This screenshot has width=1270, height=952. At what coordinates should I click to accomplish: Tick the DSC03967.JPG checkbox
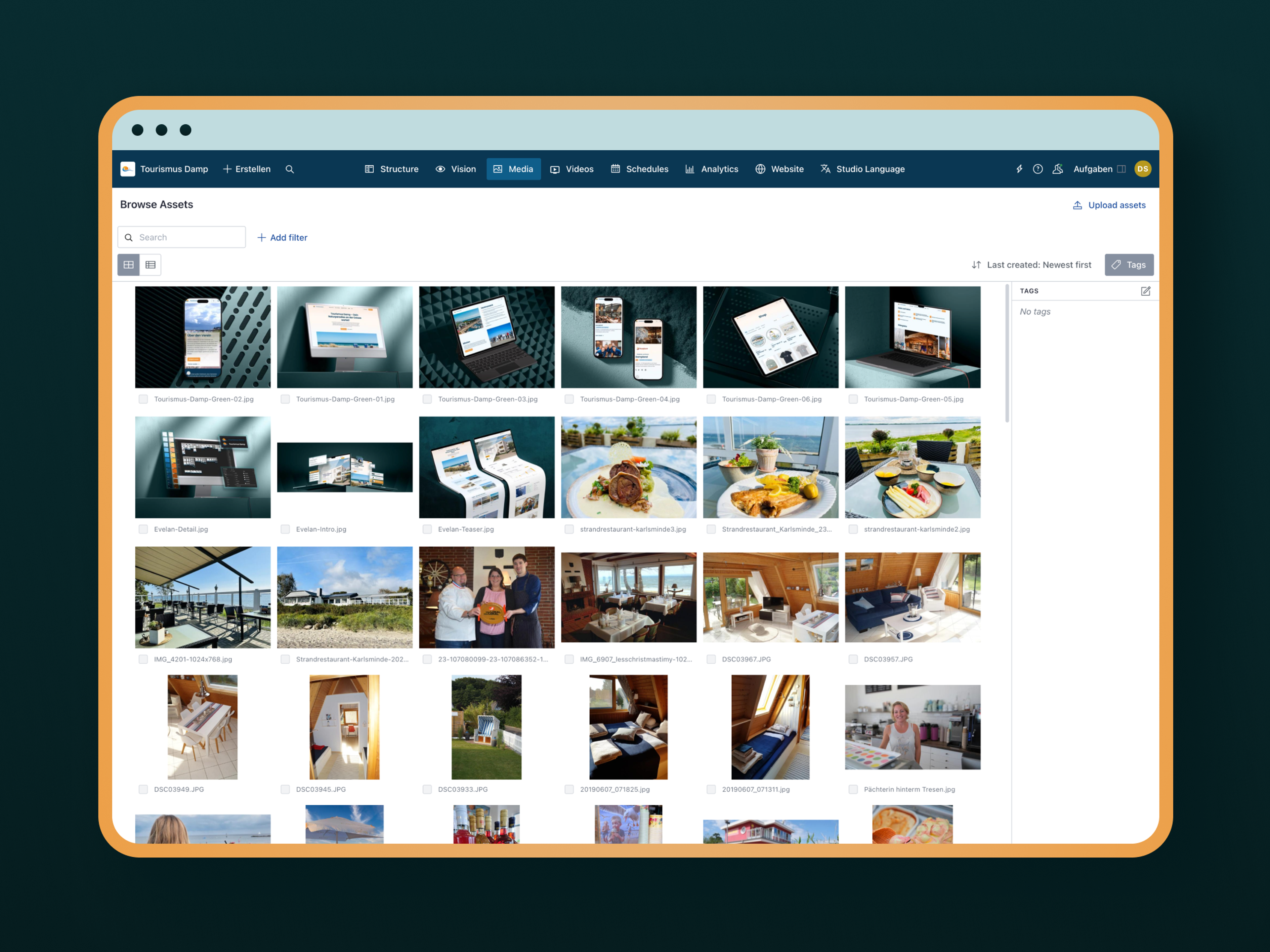(x=711, y=659)
